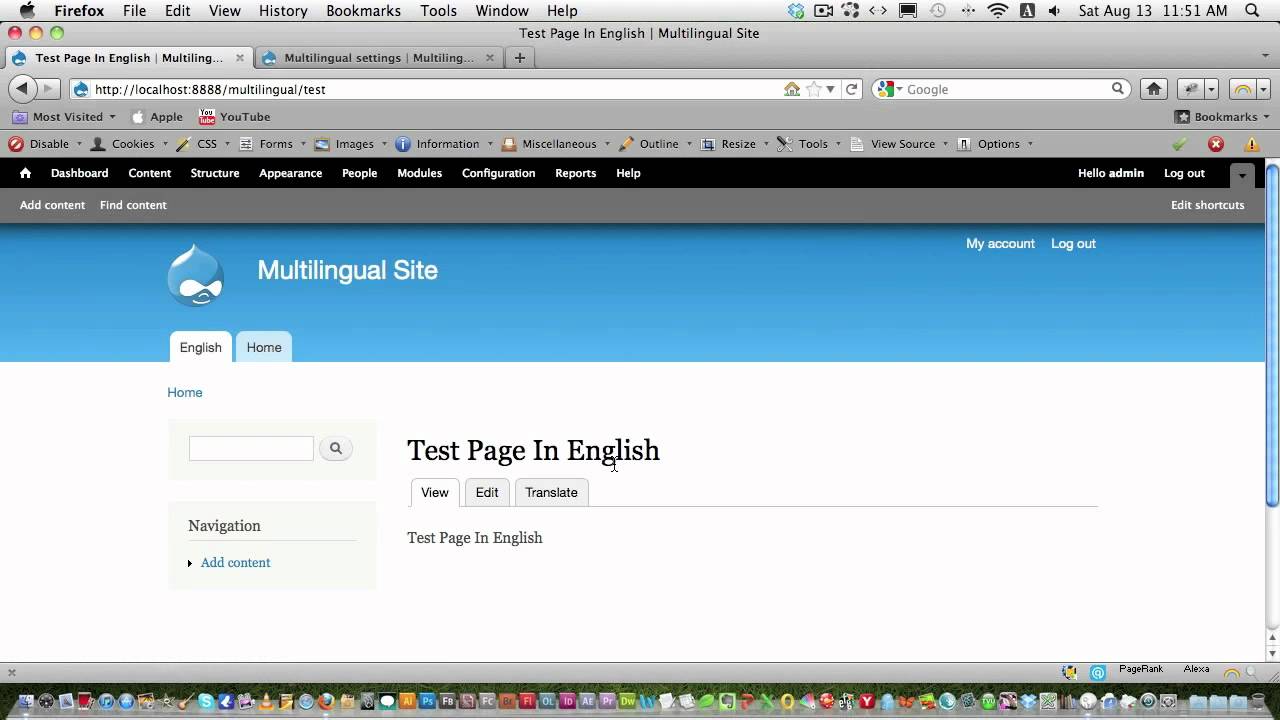Toggle the admin shortcuts drawer arrow
This screenshot has width=1280, height=720.
point(1242,174)
